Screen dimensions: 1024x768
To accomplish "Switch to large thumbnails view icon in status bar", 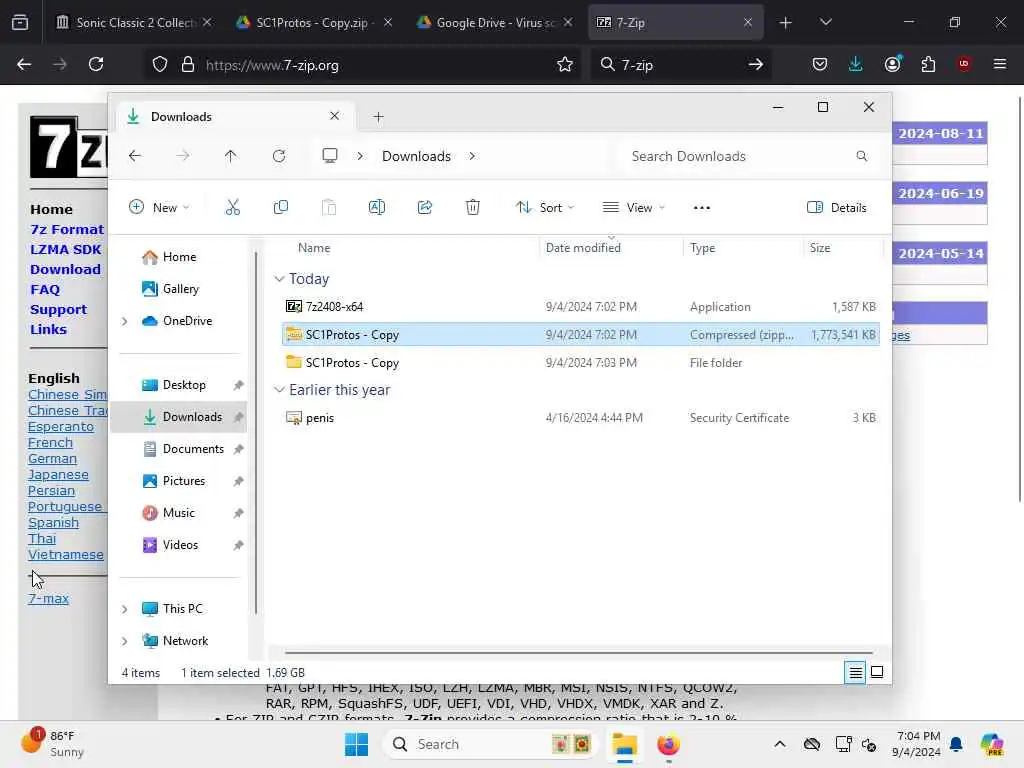I will 877,672.
